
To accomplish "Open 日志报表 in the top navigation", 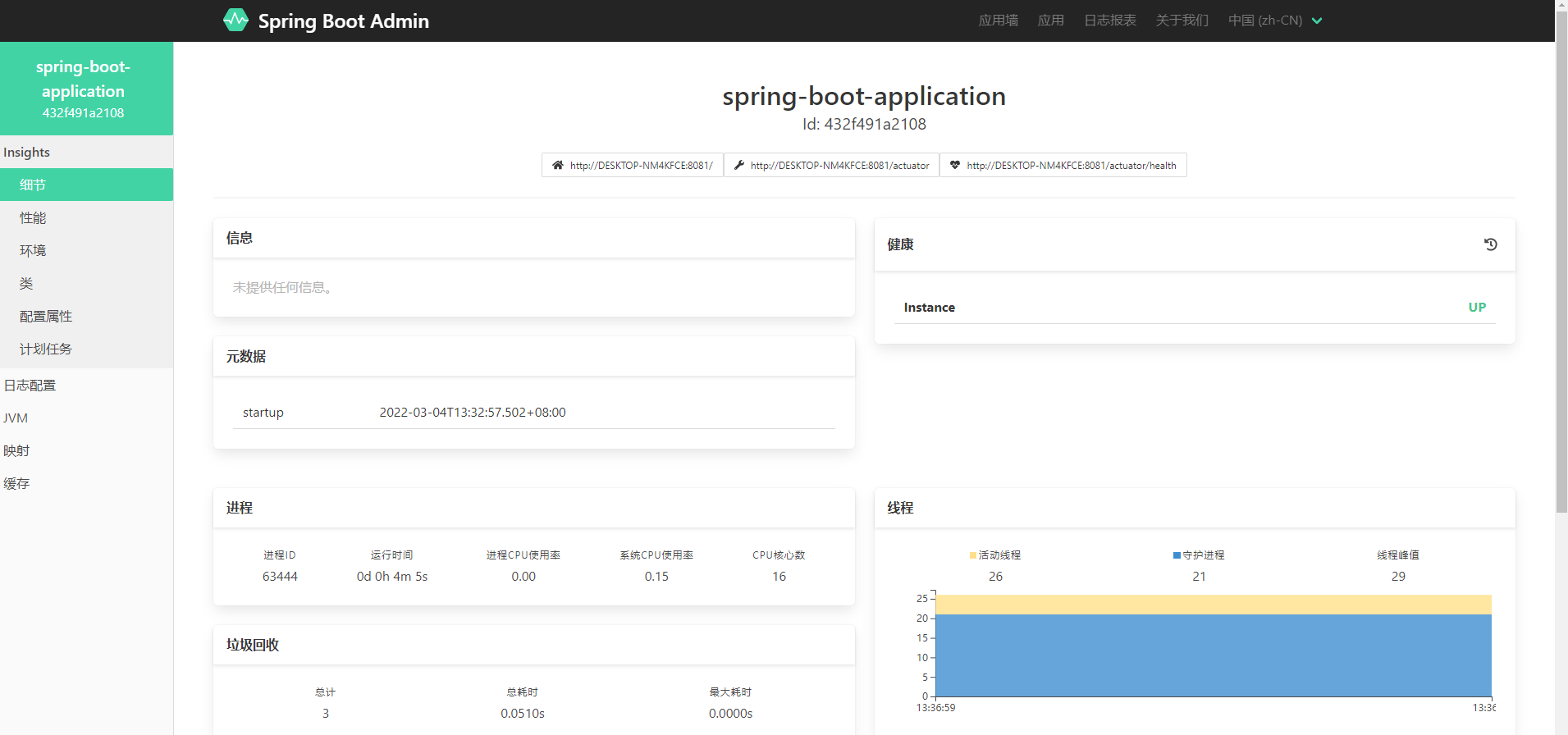I will (1110, 21).
